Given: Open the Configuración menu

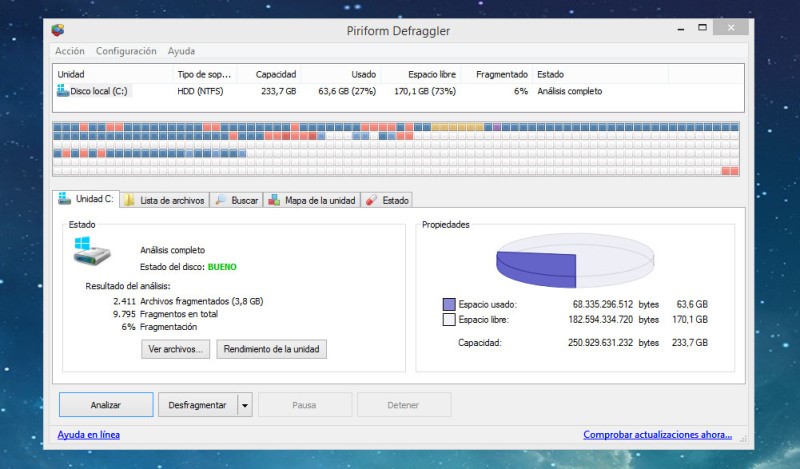Looking at the screenshot, I should click(126, 51).
